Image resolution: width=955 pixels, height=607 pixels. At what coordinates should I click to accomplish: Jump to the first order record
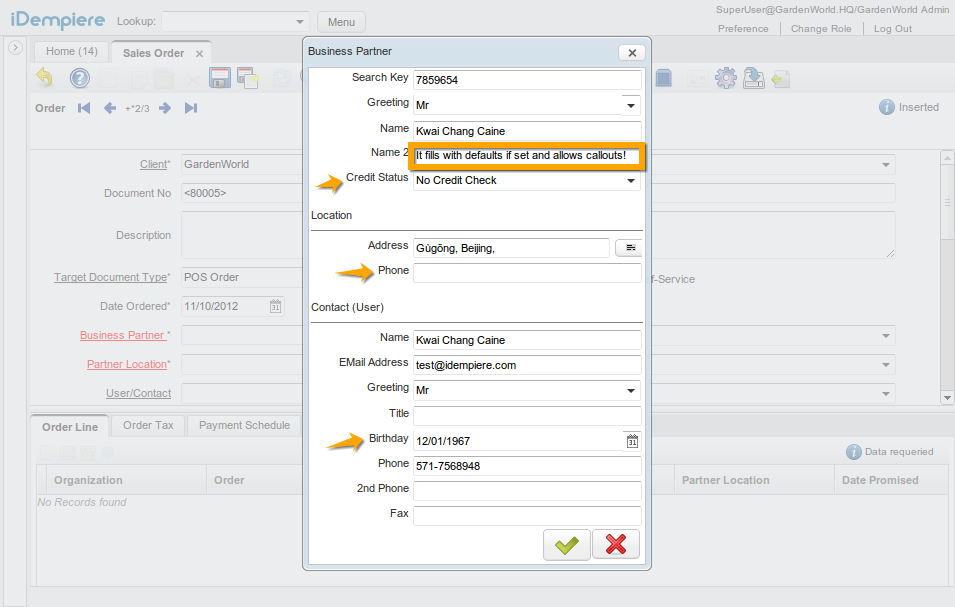84,108
